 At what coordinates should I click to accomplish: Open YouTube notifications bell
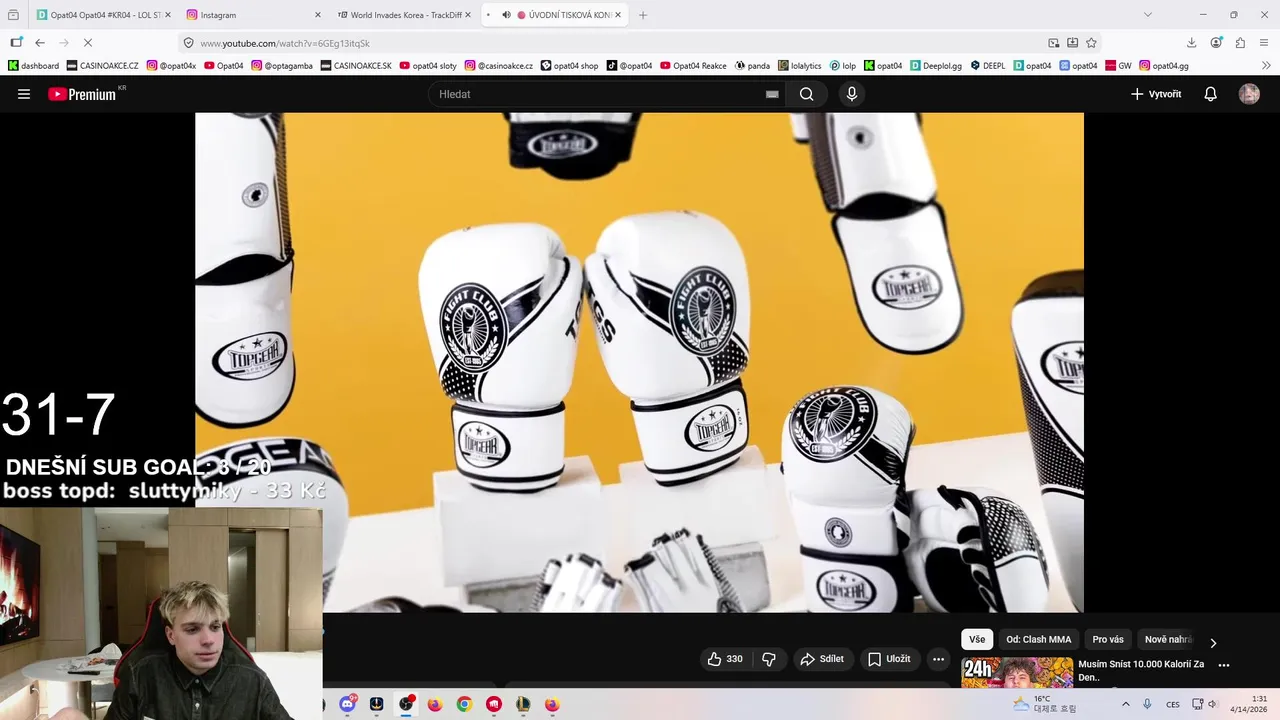coord(1210,94)
